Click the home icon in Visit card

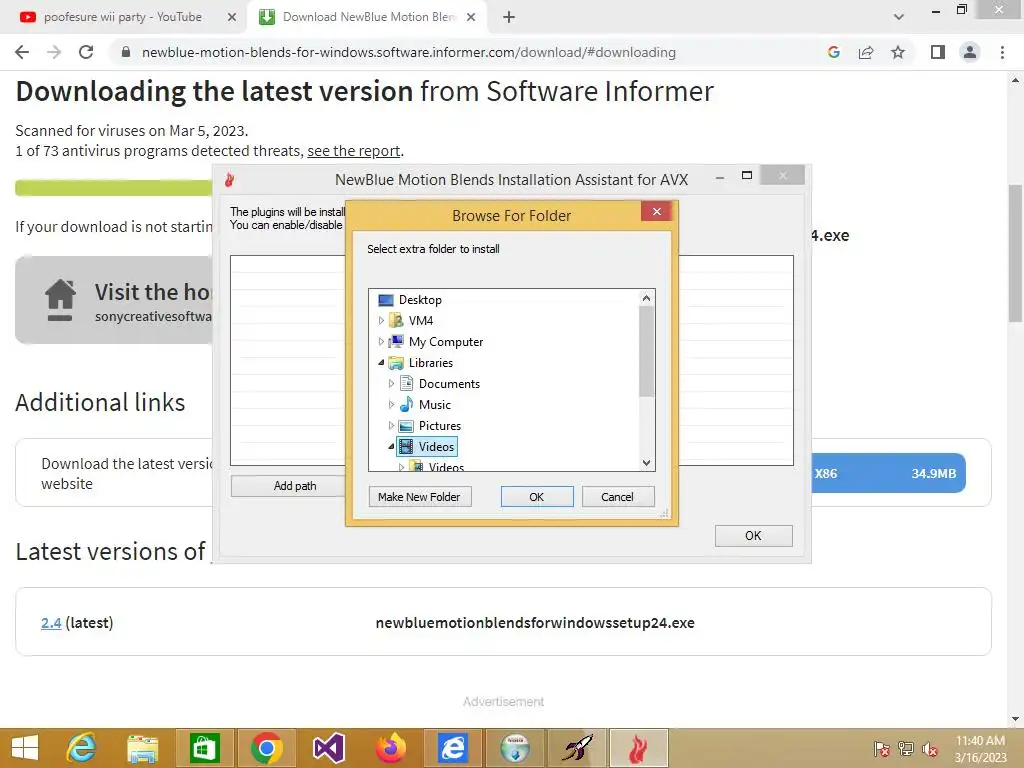[60, 300]
